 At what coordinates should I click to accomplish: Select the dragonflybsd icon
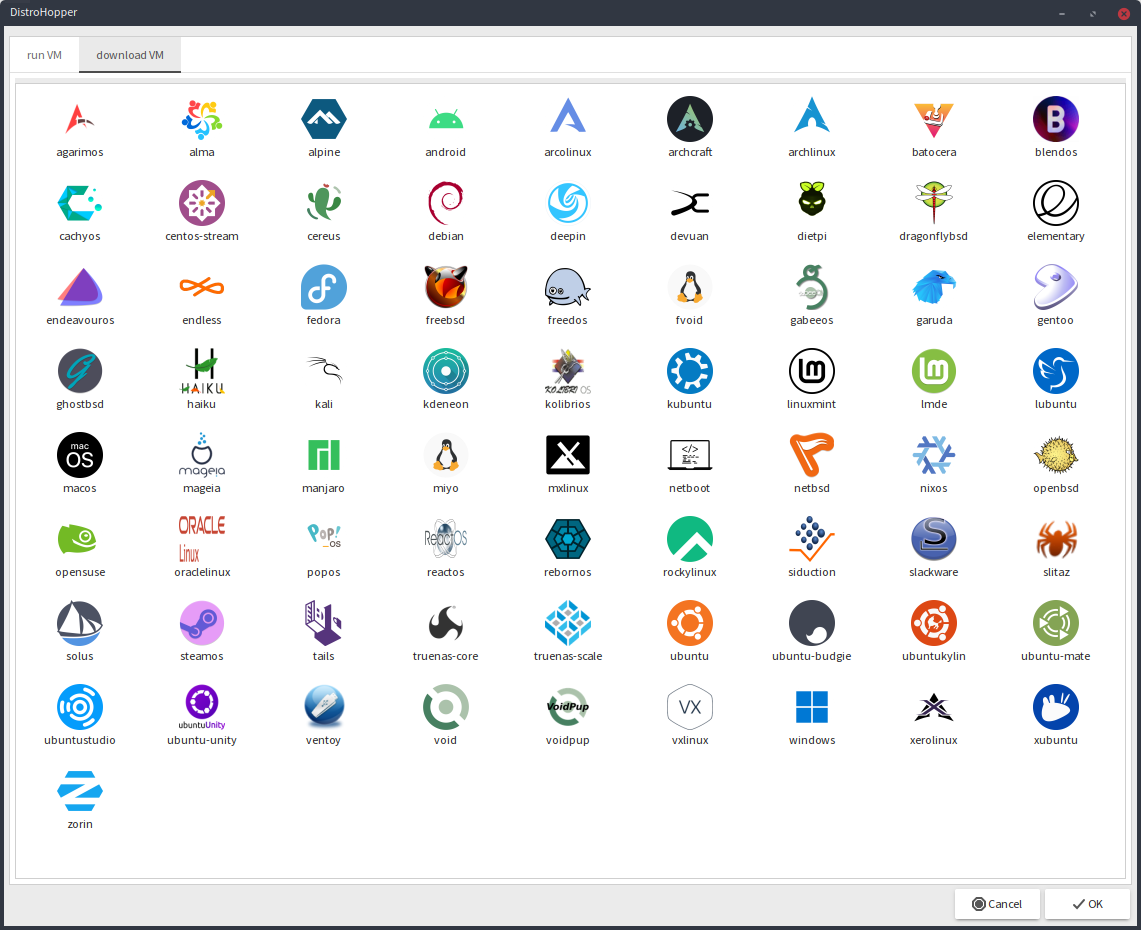click(x=934, y=203)
